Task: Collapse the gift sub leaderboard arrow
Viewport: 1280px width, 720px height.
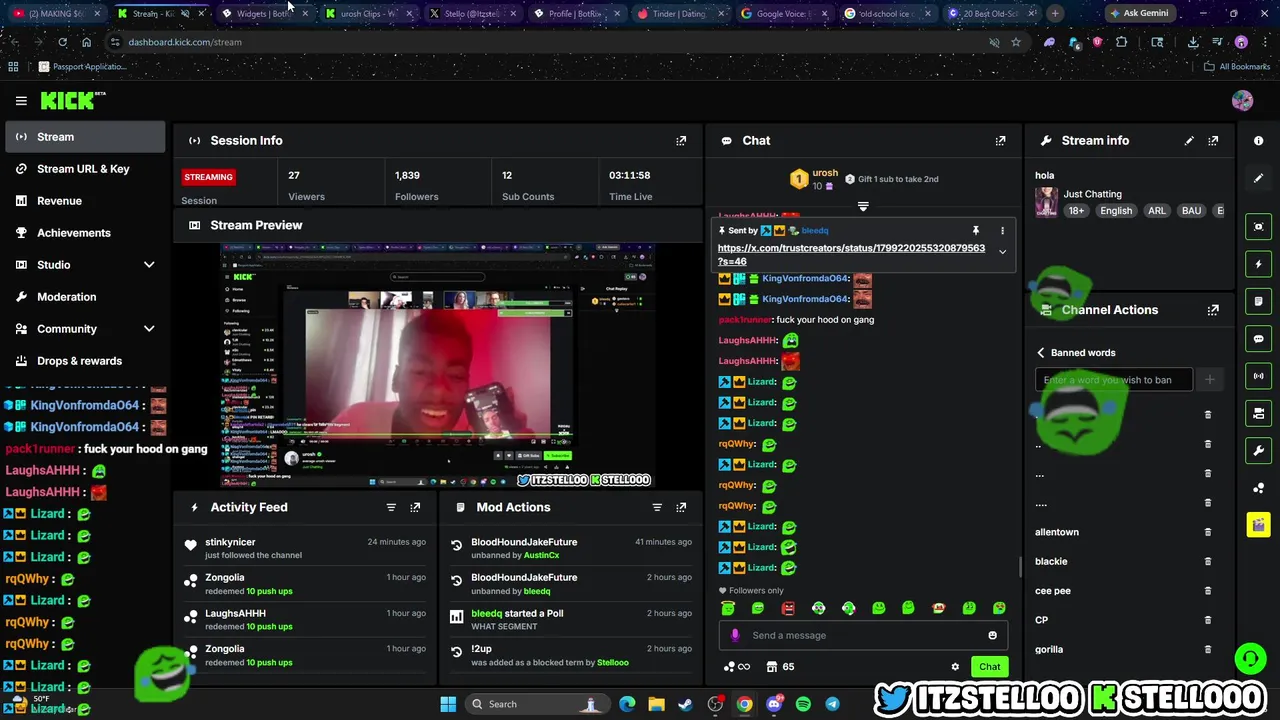Action: coord(863,207)
